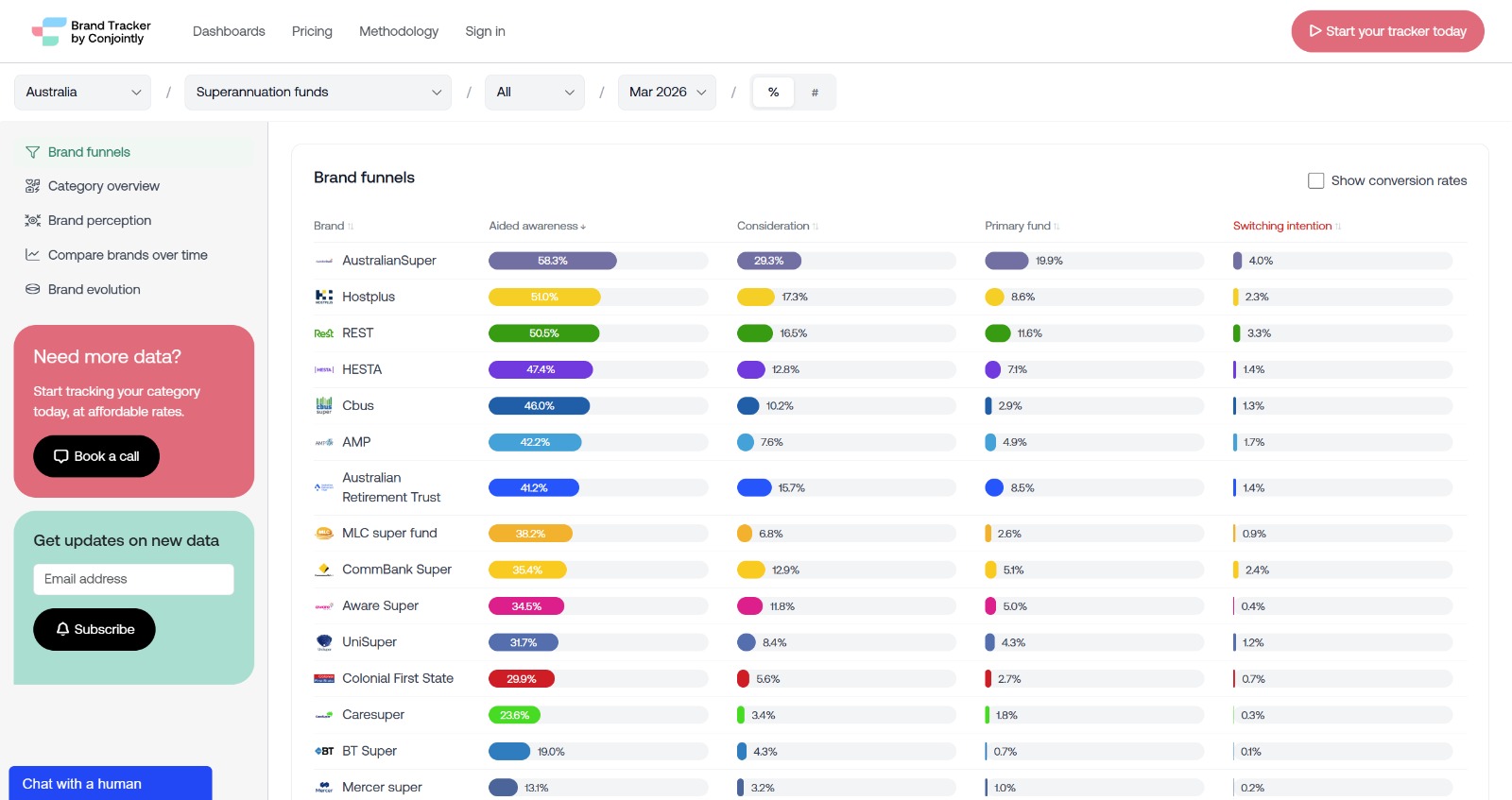Image resolution: width=1512 pixels, height=800 pixels.
Task: Click the MLC super fund logo
Action: click(324, 534)
